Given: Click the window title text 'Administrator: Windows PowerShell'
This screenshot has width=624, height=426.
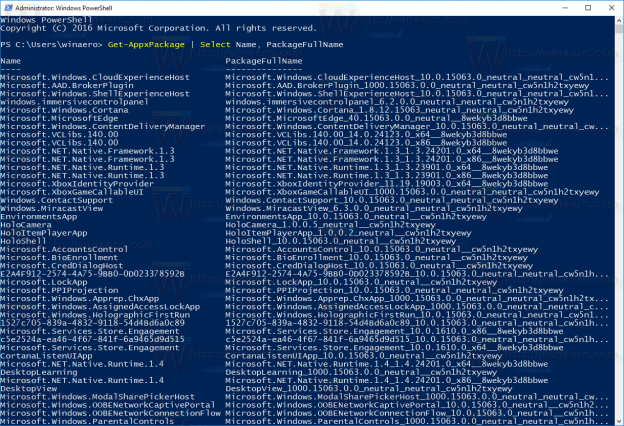Looking at the screenshot, I should pos(68,9).
